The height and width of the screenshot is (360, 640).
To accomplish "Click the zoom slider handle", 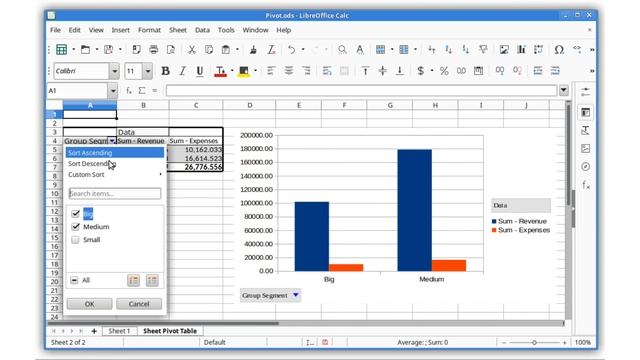I will coord(534,342).
